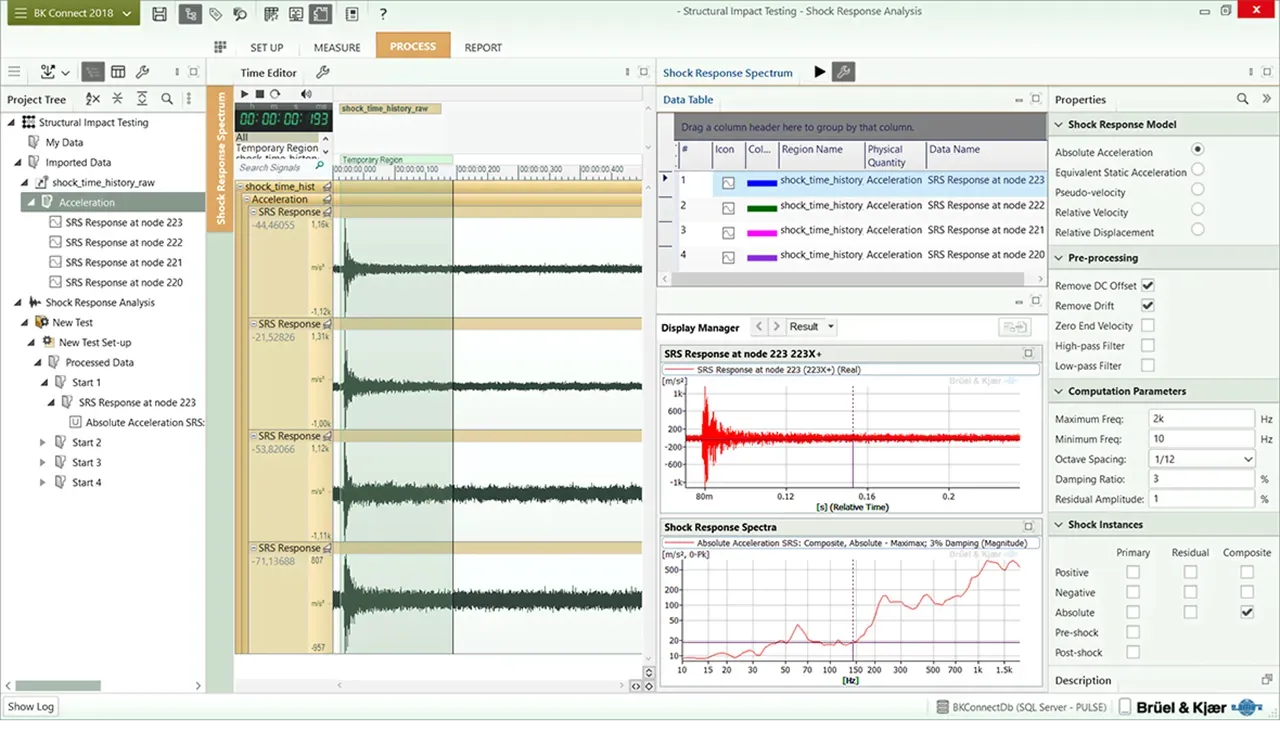Click the alphabetical sort icon above the Project Tree

click(91, 98)
